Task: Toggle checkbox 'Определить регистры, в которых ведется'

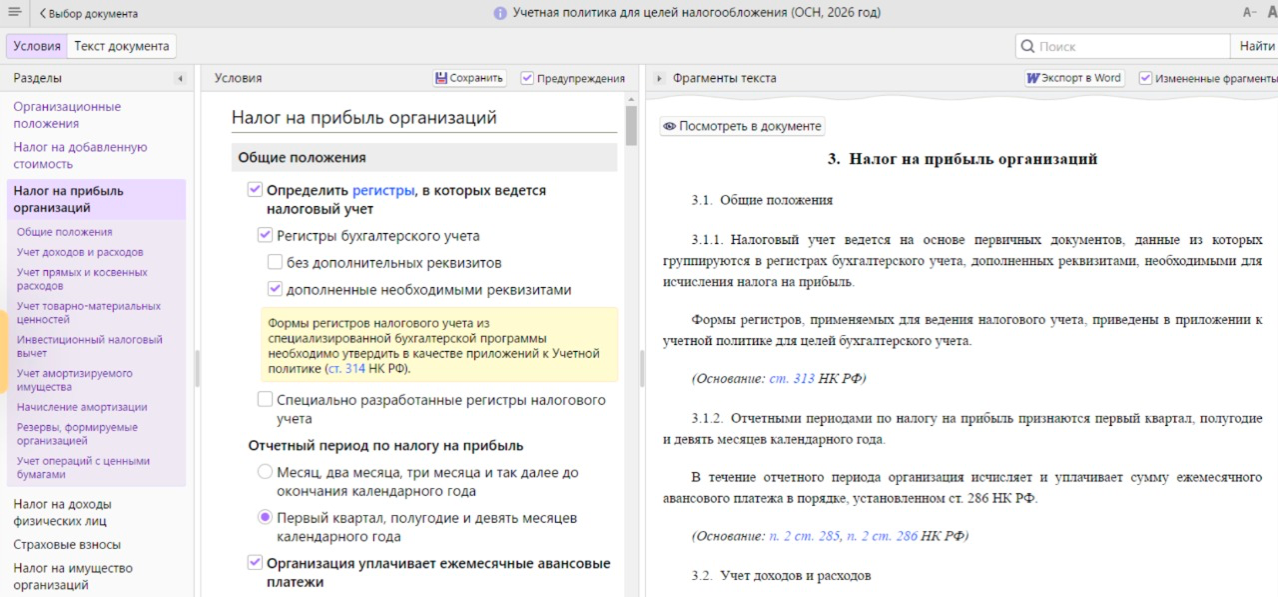Action: pyautogui.click(x=254, y=190)
